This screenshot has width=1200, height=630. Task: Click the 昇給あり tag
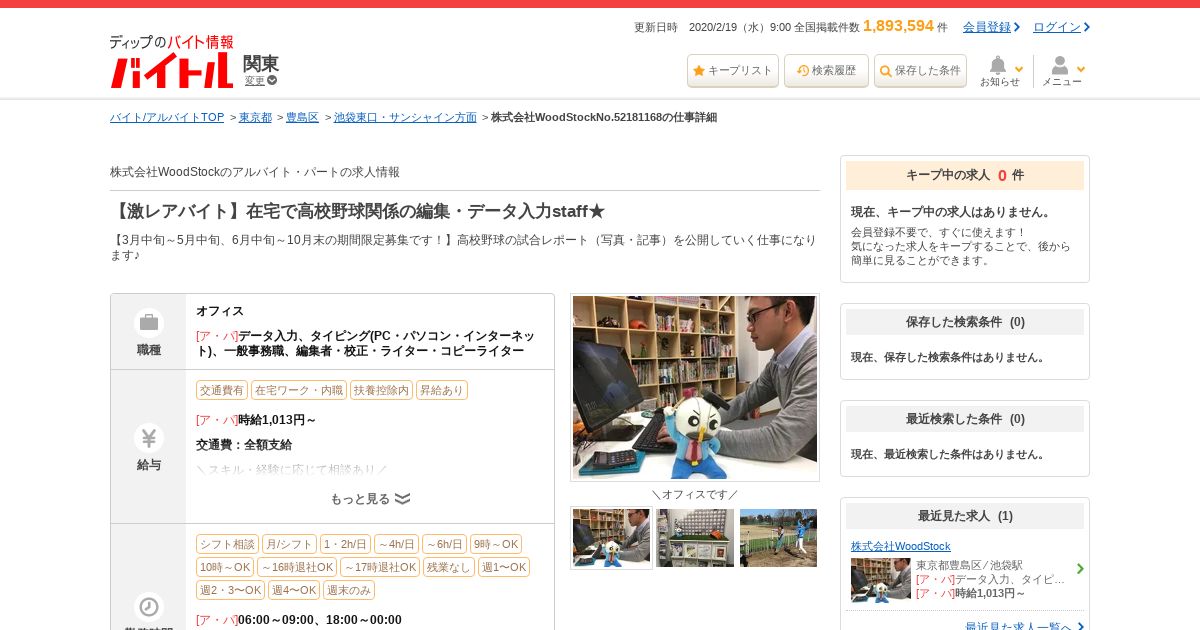[x=442, y=390]
